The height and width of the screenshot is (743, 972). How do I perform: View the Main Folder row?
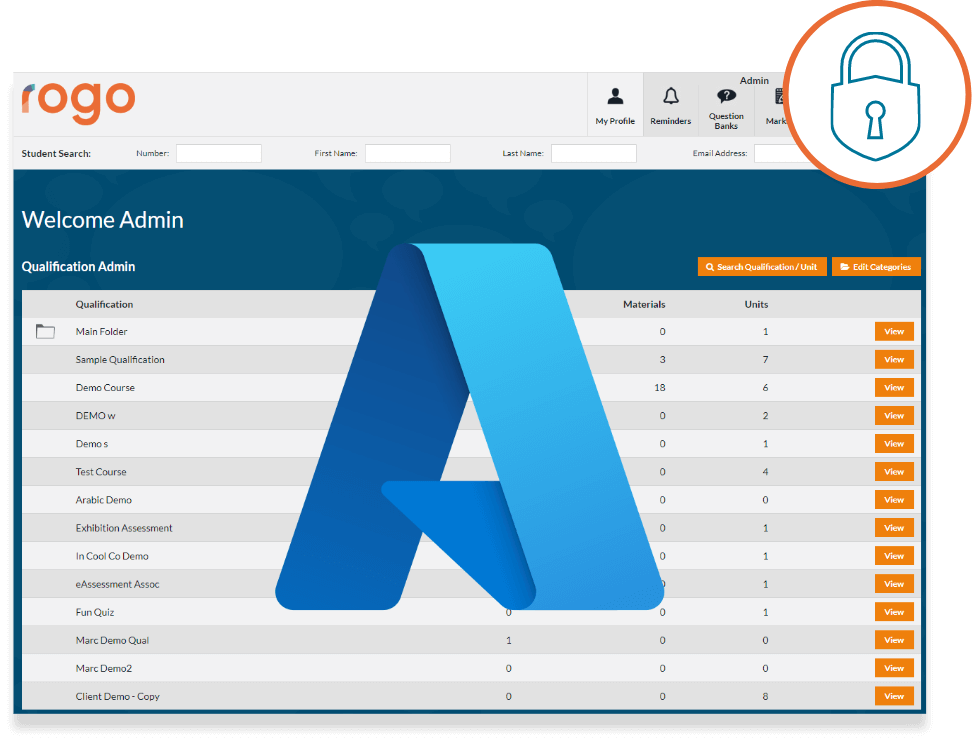[x=894, y=332]
